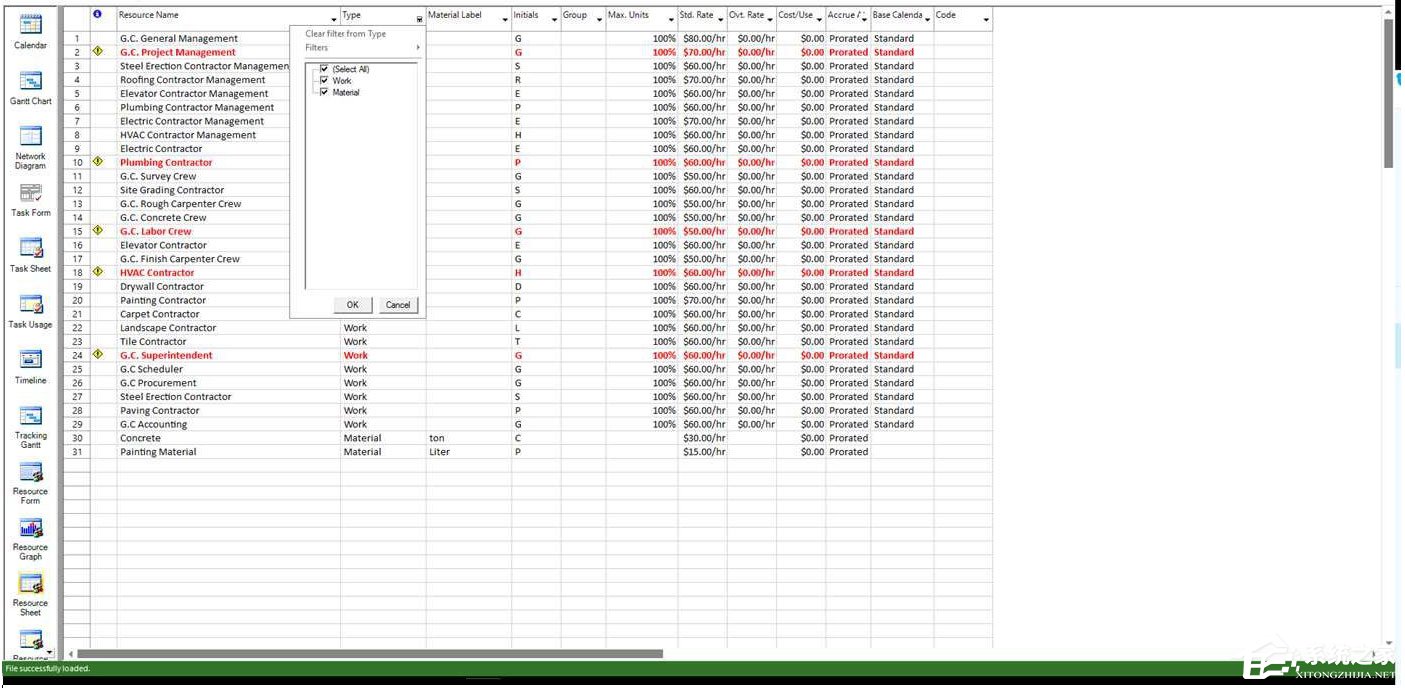Viewport: 1405px width, 688px height.
Task: Click overallocation warning icon for G.C. Superintendent
Action: click(x=97, y=355)
